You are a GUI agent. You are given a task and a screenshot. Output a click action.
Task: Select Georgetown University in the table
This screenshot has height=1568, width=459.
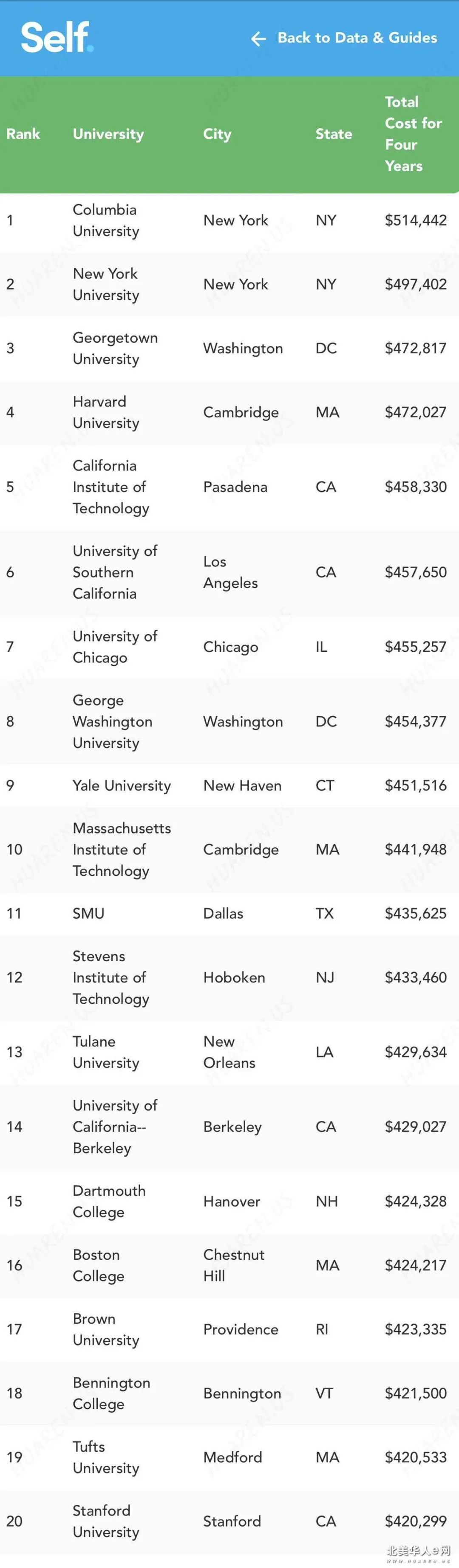coord(115,348)
